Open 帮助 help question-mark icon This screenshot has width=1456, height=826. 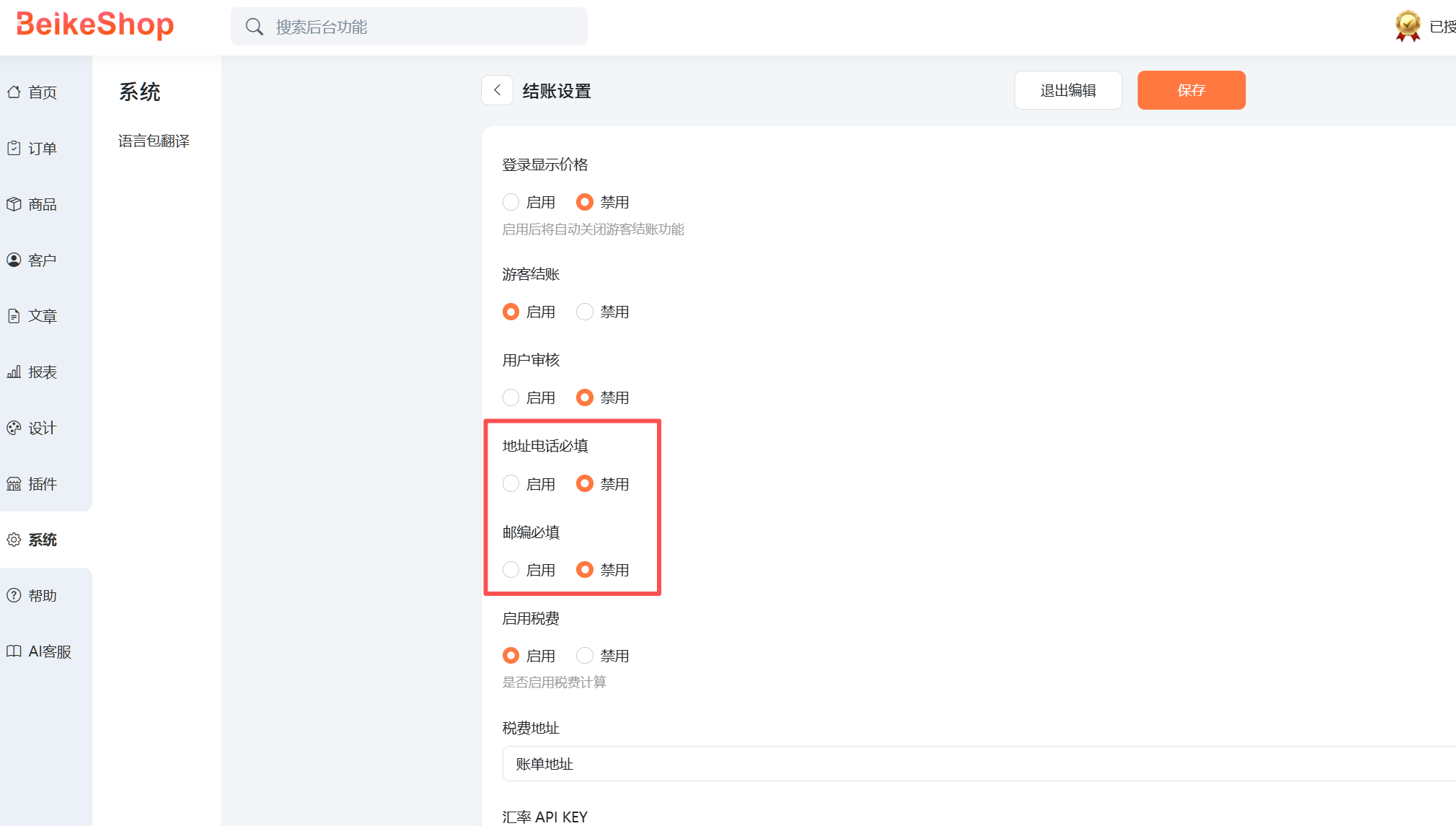point(14,595)
